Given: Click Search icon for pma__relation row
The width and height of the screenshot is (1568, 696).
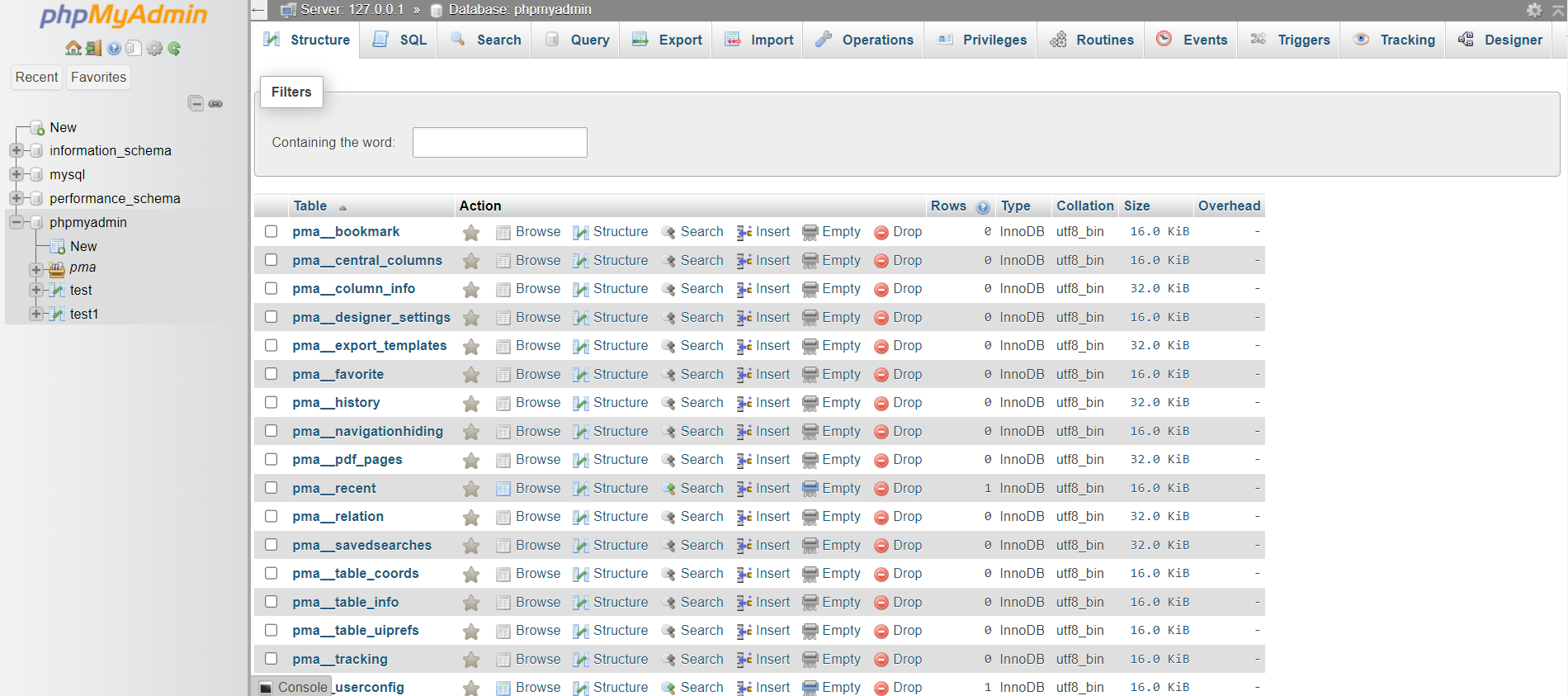Looking at the screenshot, I should click(668, 517).
